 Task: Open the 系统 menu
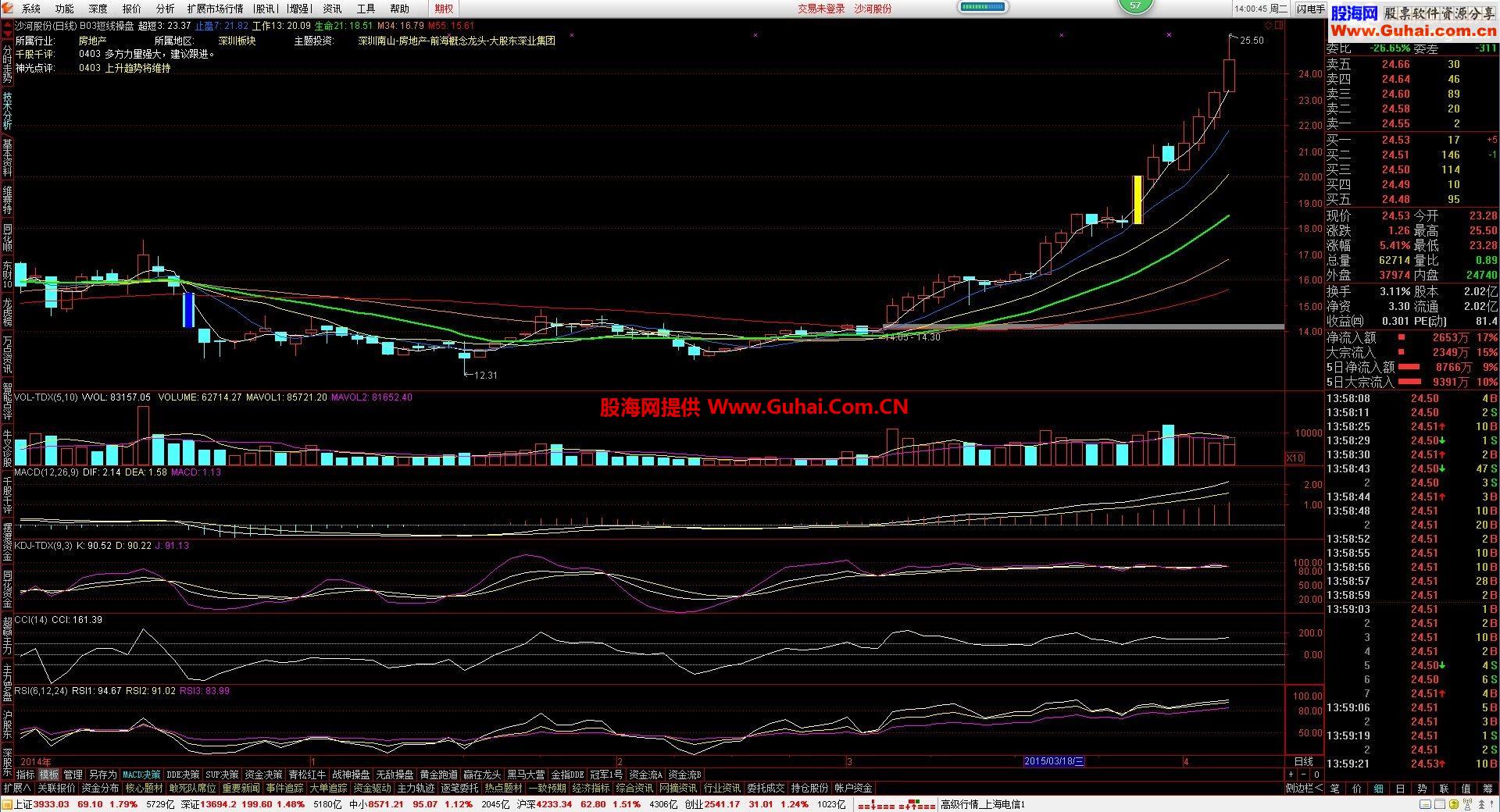31,9
